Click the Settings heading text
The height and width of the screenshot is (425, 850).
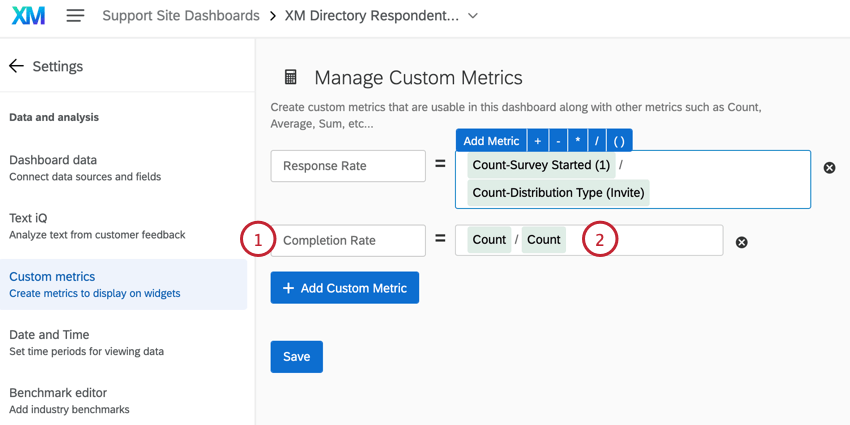58,66
